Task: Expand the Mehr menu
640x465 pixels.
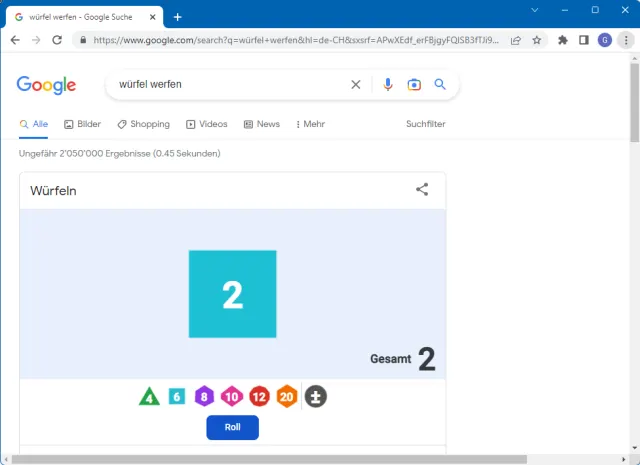Action: coord(310,124)
